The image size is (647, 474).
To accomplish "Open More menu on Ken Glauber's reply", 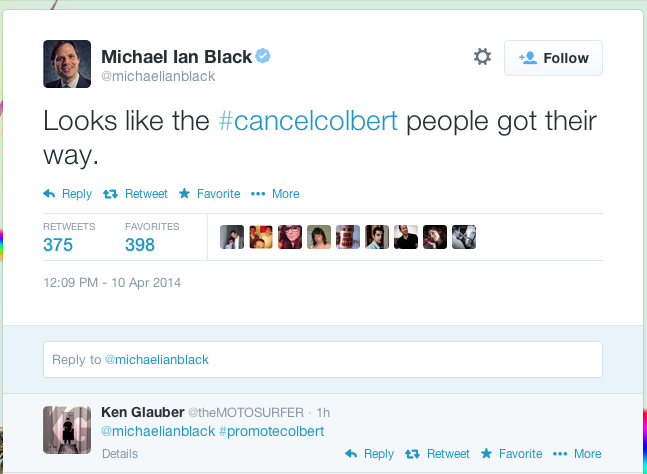I will pos(578,454).
